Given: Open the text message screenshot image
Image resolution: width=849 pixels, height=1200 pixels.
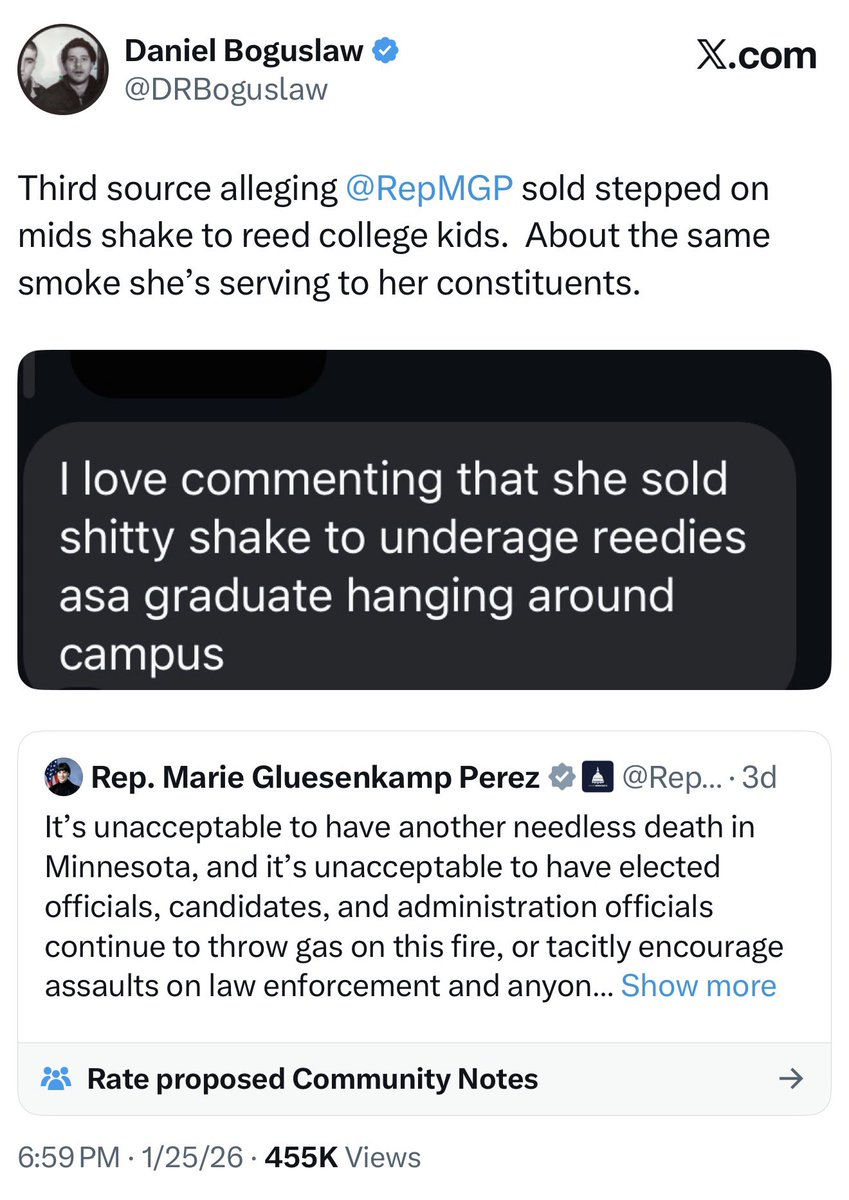Looking at the screenshot, I should click(x=424, y=519).
